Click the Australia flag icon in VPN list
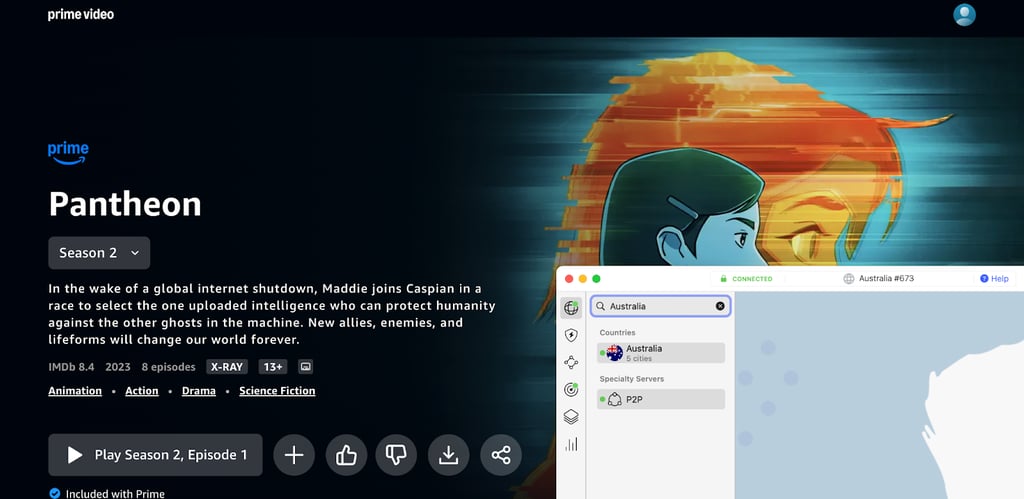The image size is (1024, 499). (x=614, y=353)
